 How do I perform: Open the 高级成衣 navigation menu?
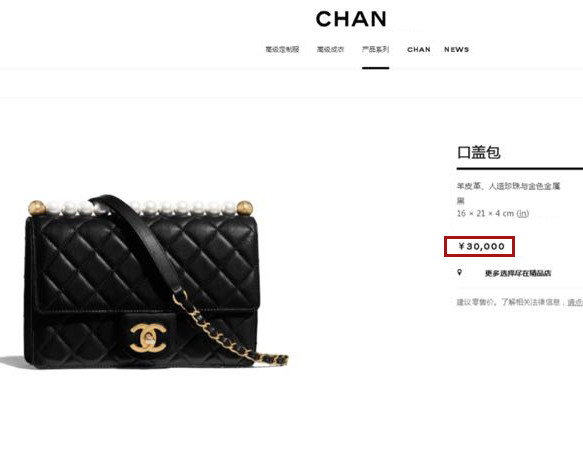tap(331, 49)
